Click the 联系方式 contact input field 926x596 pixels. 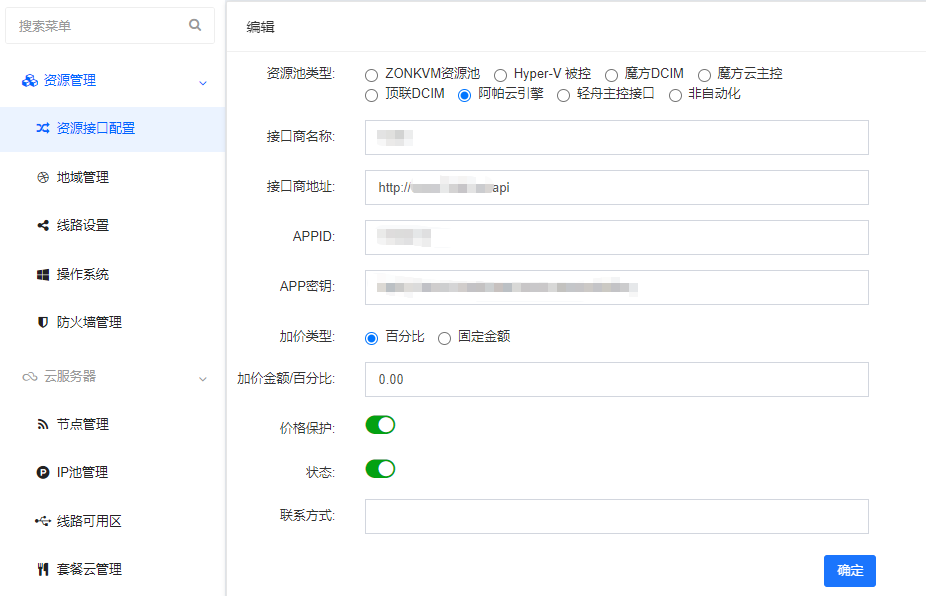coord(618,516)
